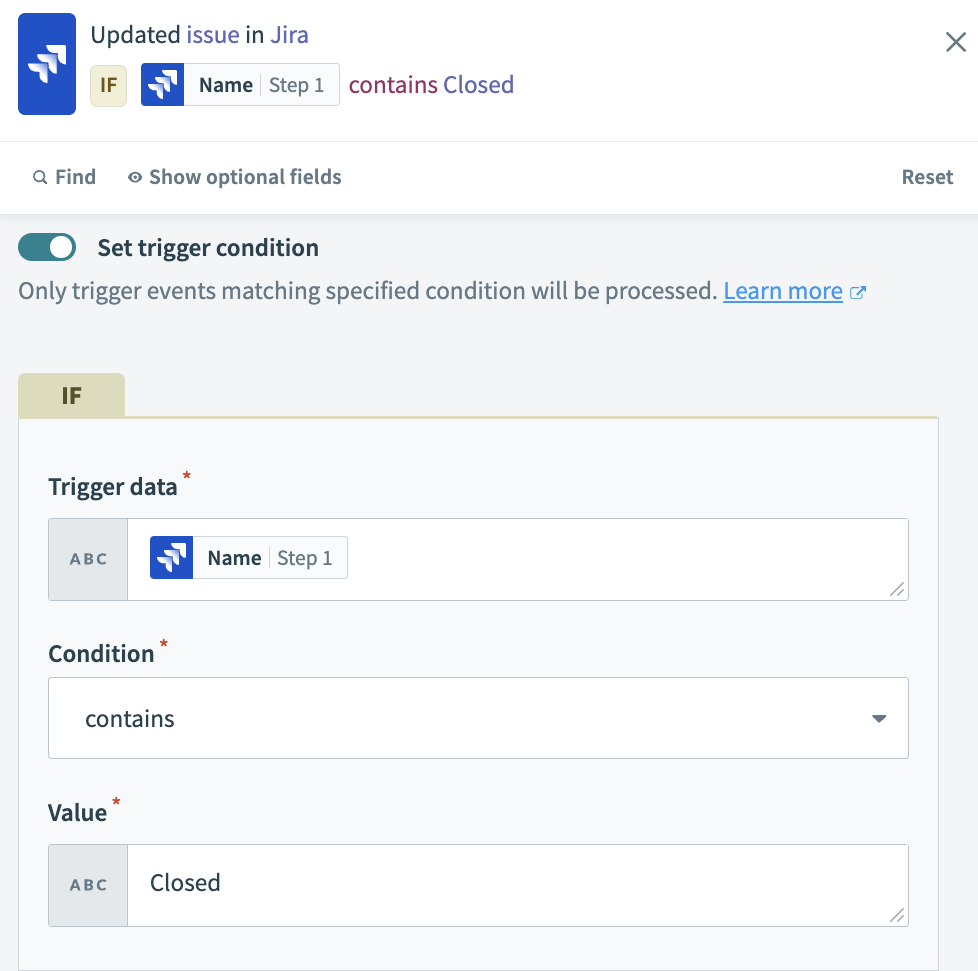Click the Jira icon in Trigger data pill

(x=171, y=558)
